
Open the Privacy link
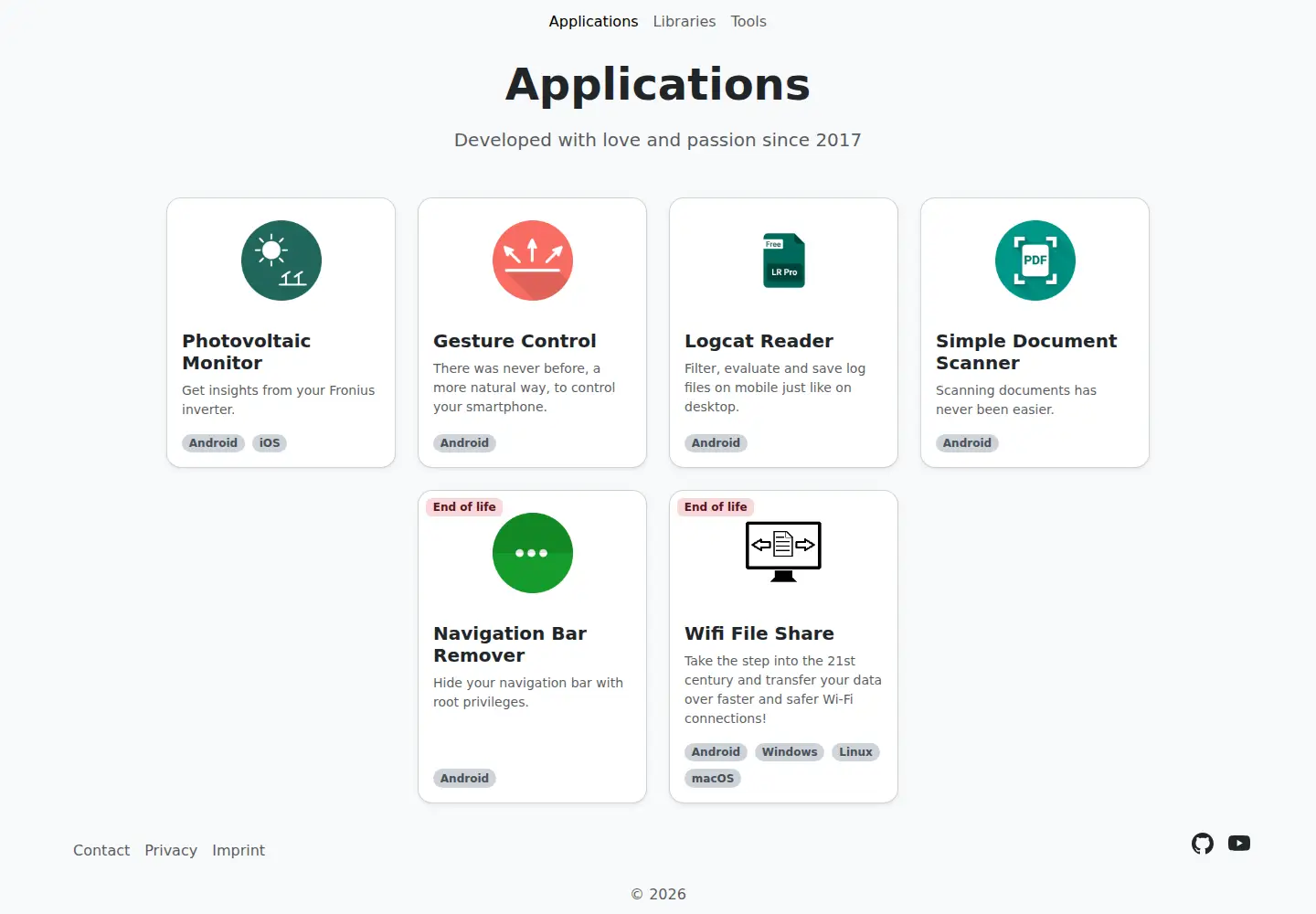[171, 850]
